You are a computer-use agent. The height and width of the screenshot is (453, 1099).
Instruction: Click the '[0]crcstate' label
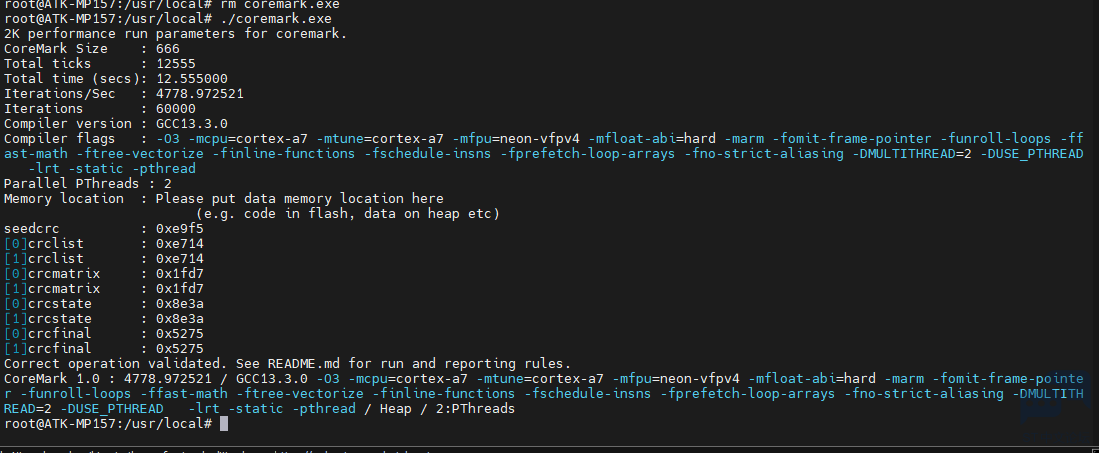(x=48, y=304)
